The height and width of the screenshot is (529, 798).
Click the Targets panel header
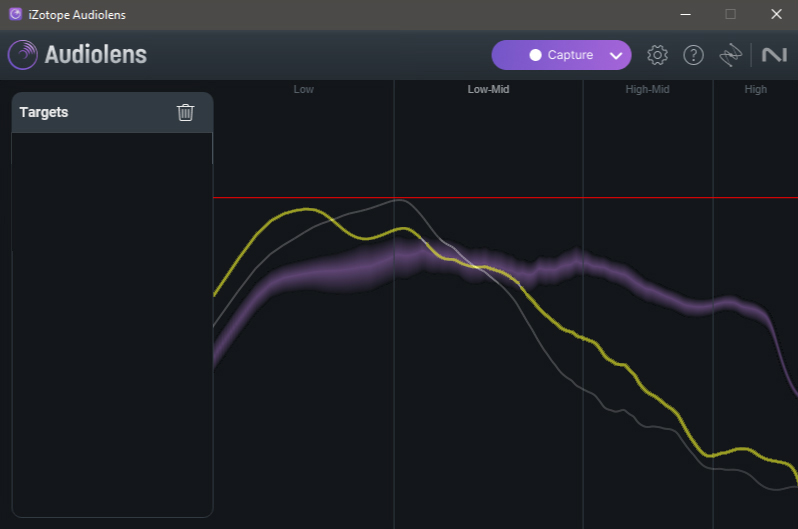point(90,112)
